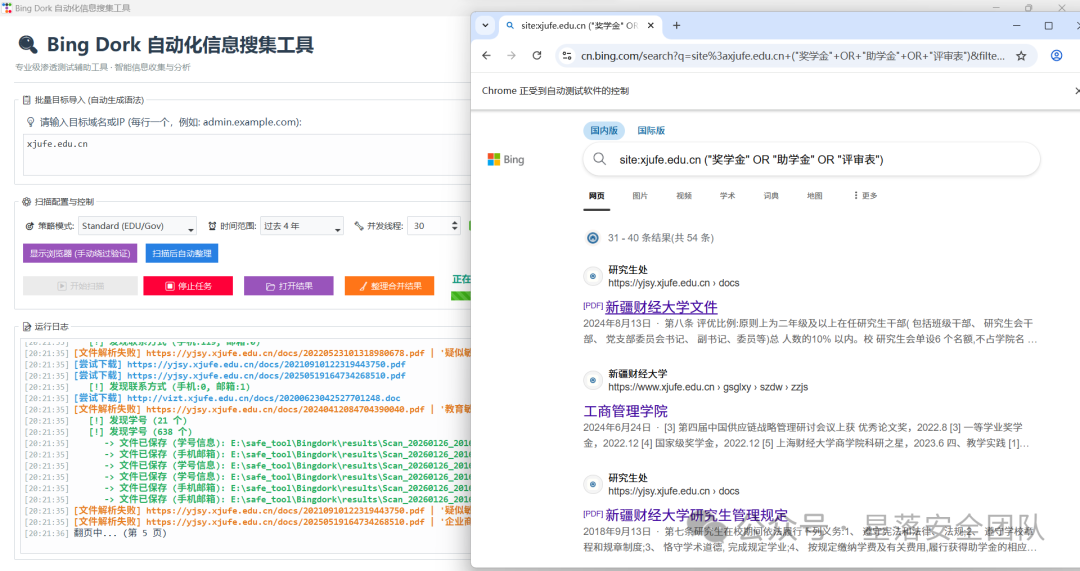The image size is (1080, 571).
Task: Click the Bing logo in browser
Action: (x=506, y=160)
